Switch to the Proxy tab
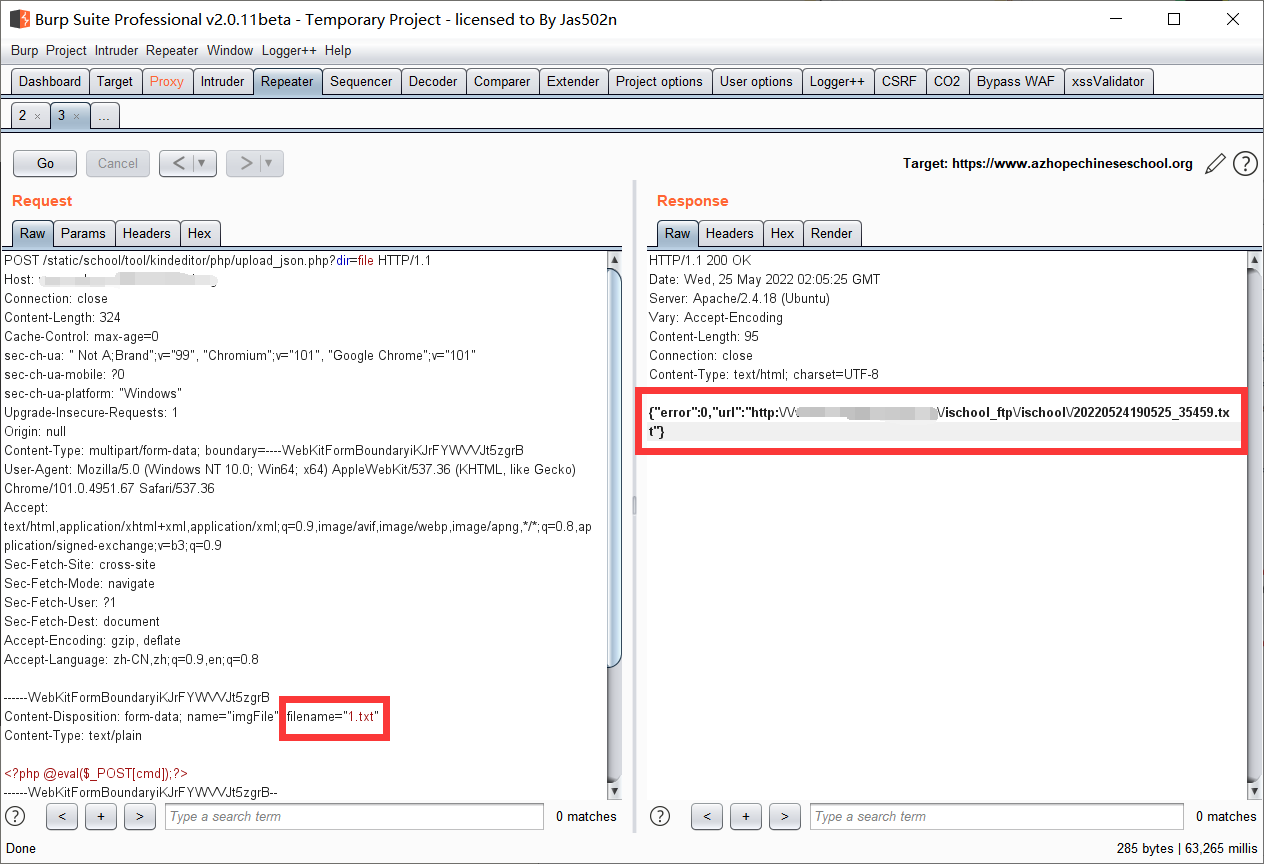 (x=167, y=82)
